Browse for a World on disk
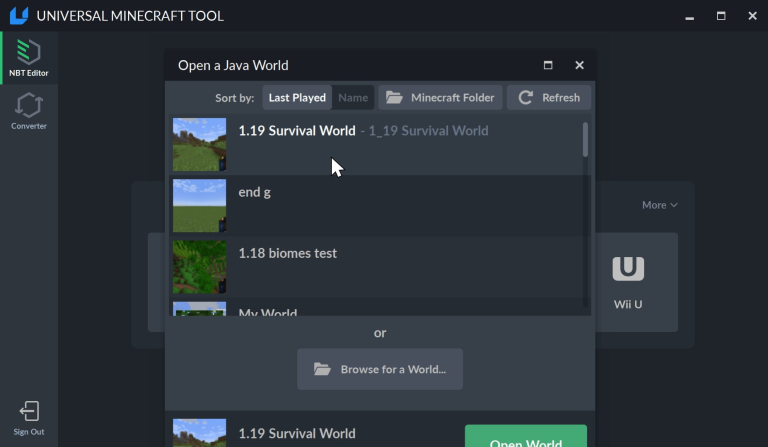This screenshot has width=768, height=447. 380,369
